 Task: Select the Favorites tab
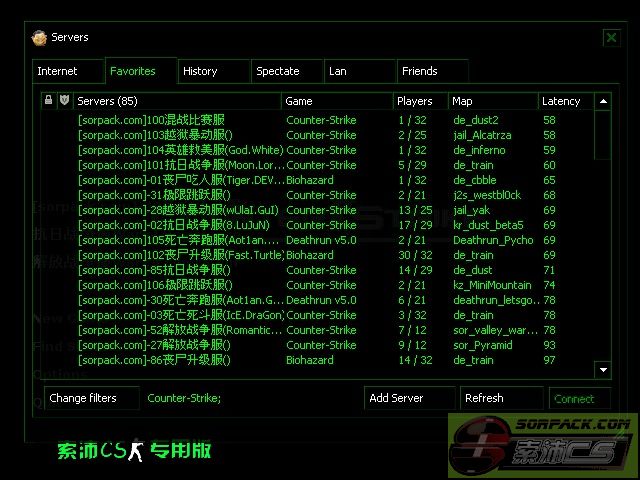coord(141,71)
